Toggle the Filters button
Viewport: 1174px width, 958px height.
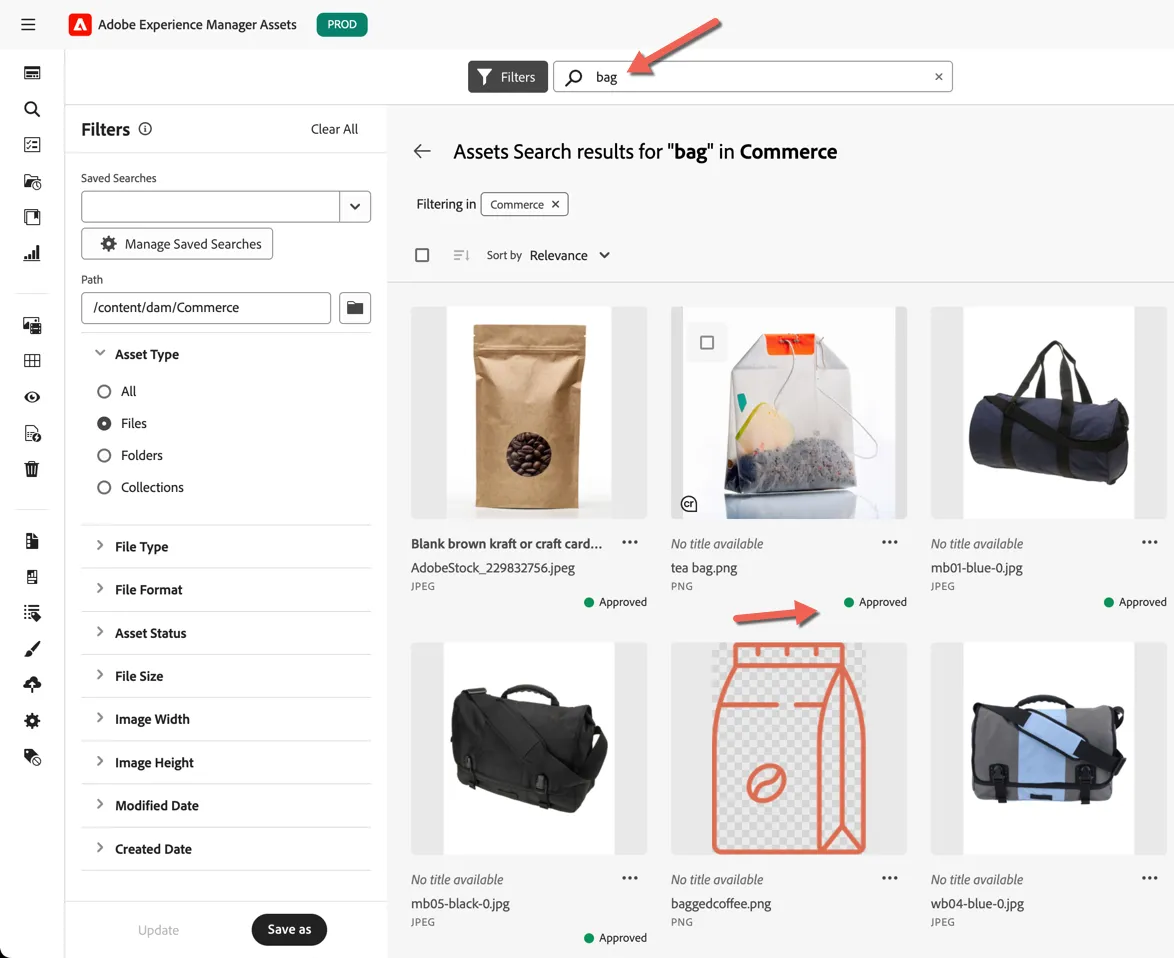[x=508, y=77]
